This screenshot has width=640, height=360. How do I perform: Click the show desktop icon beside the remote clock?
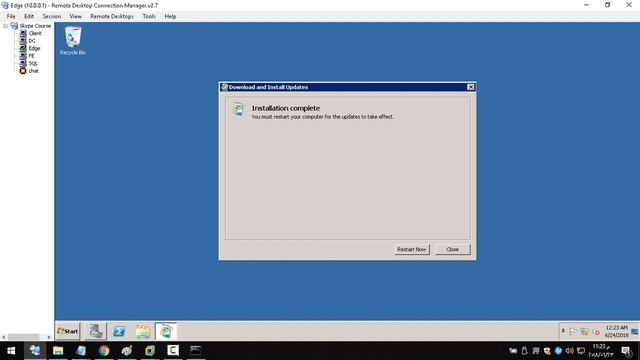(635, 331)
